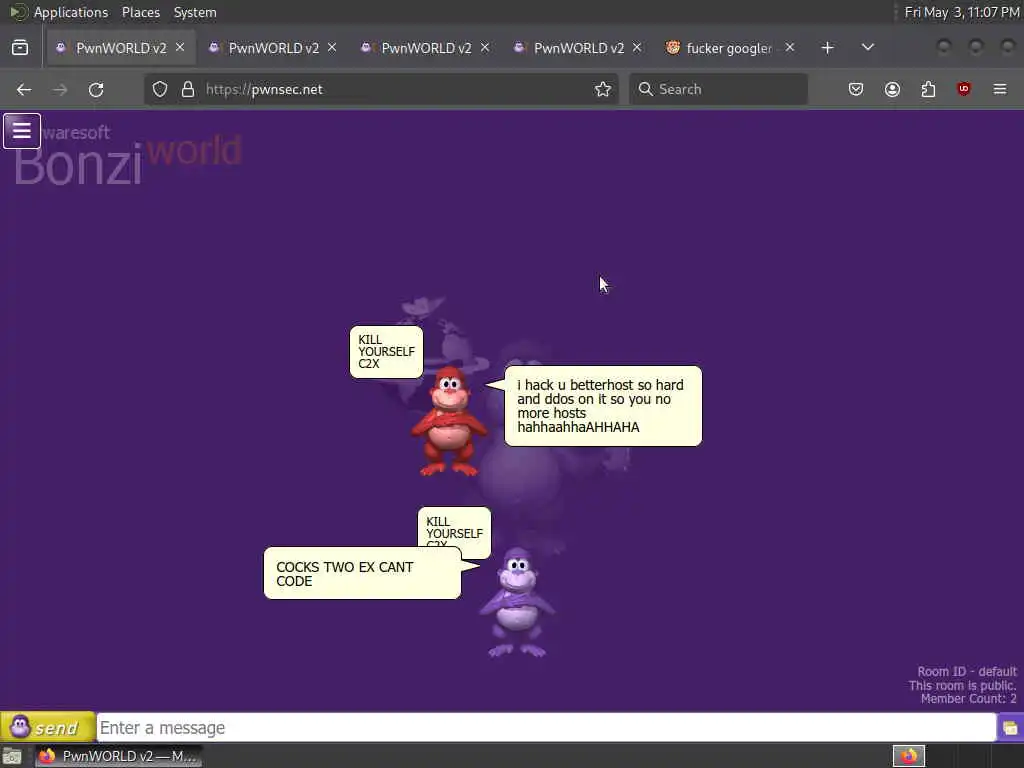1024x768 pixels.
Task: Click the yellow send button
Action: (48, 727)
